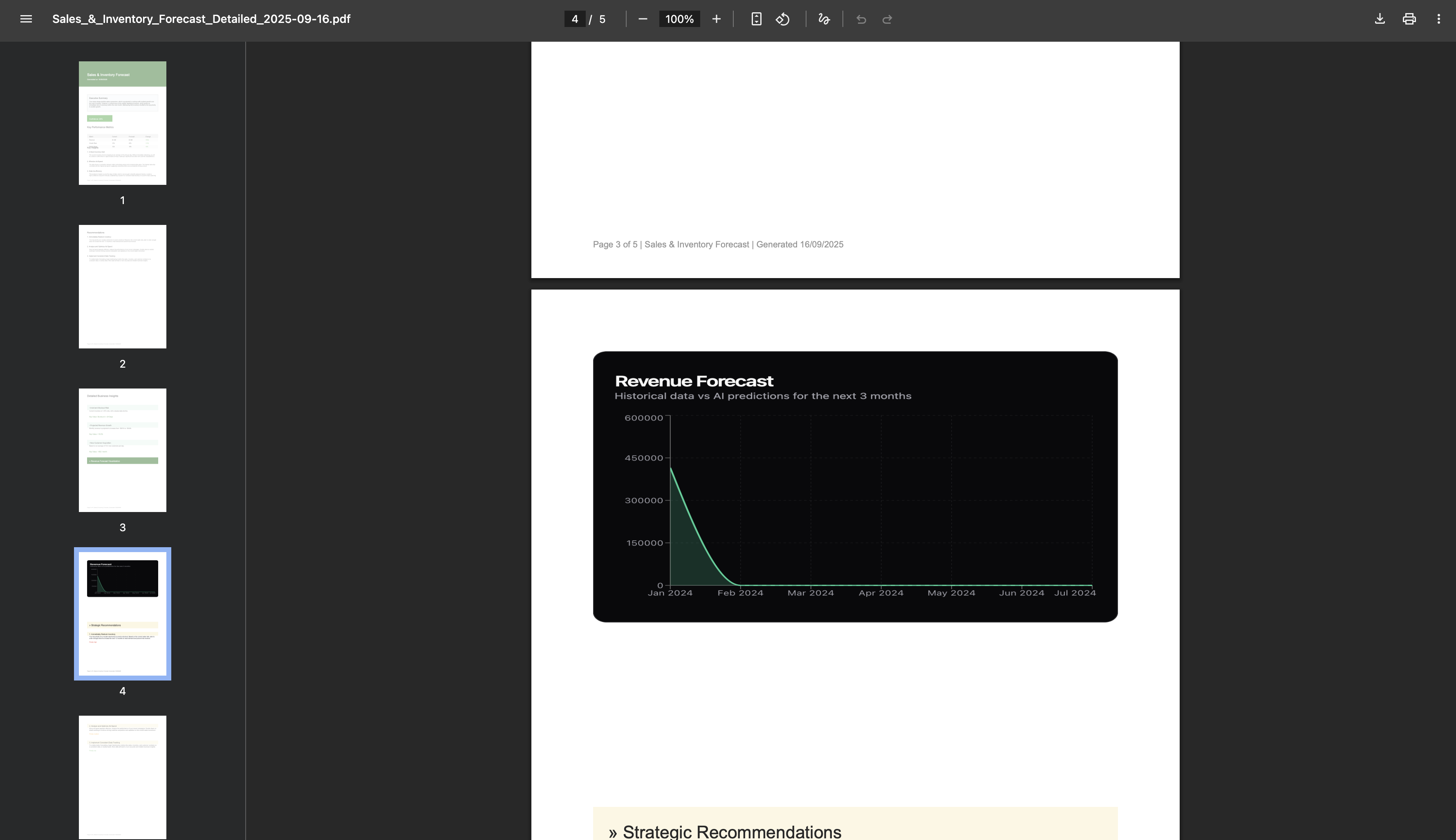Select the highlighted page 4 thumbnail

[x=122, y=613]
